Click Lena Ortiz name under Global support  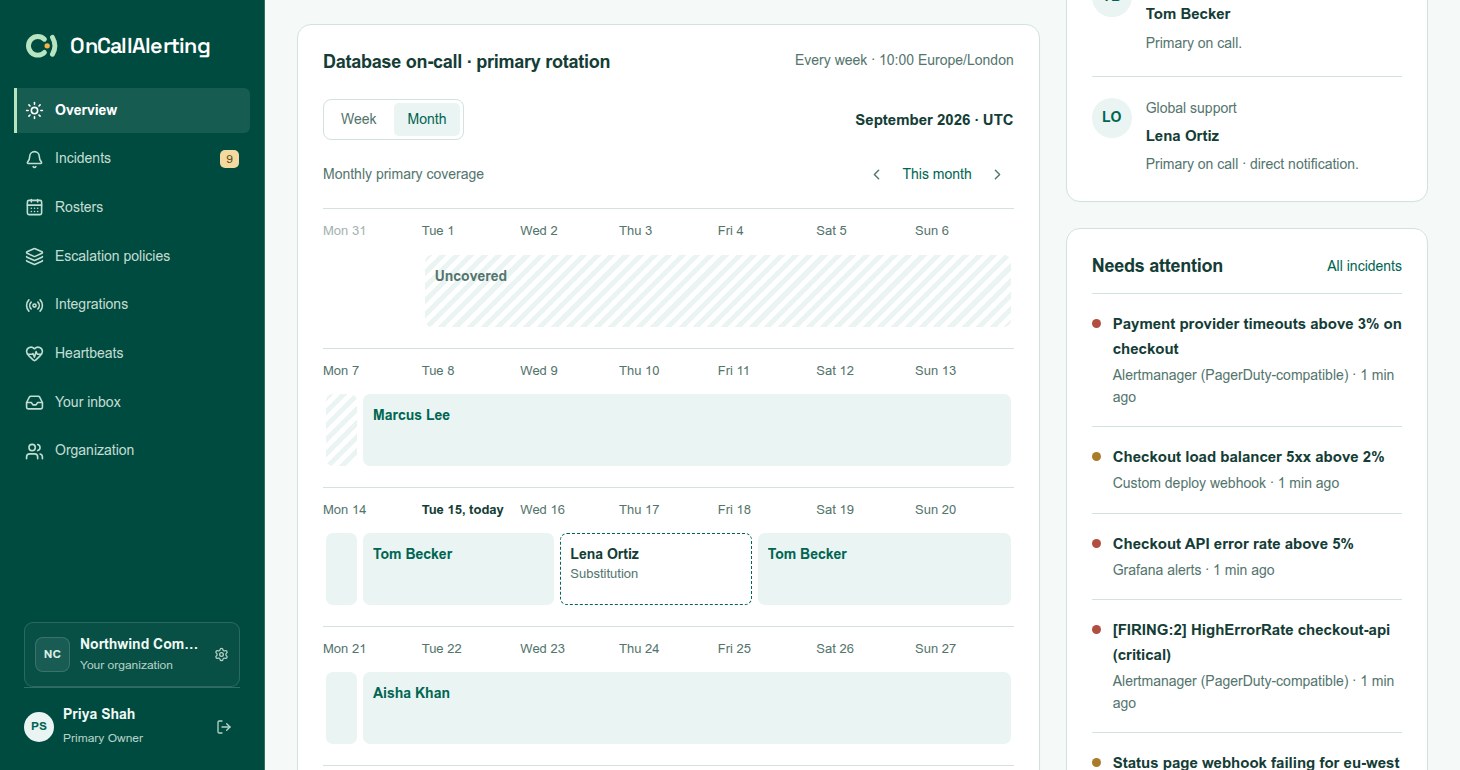1182,136
